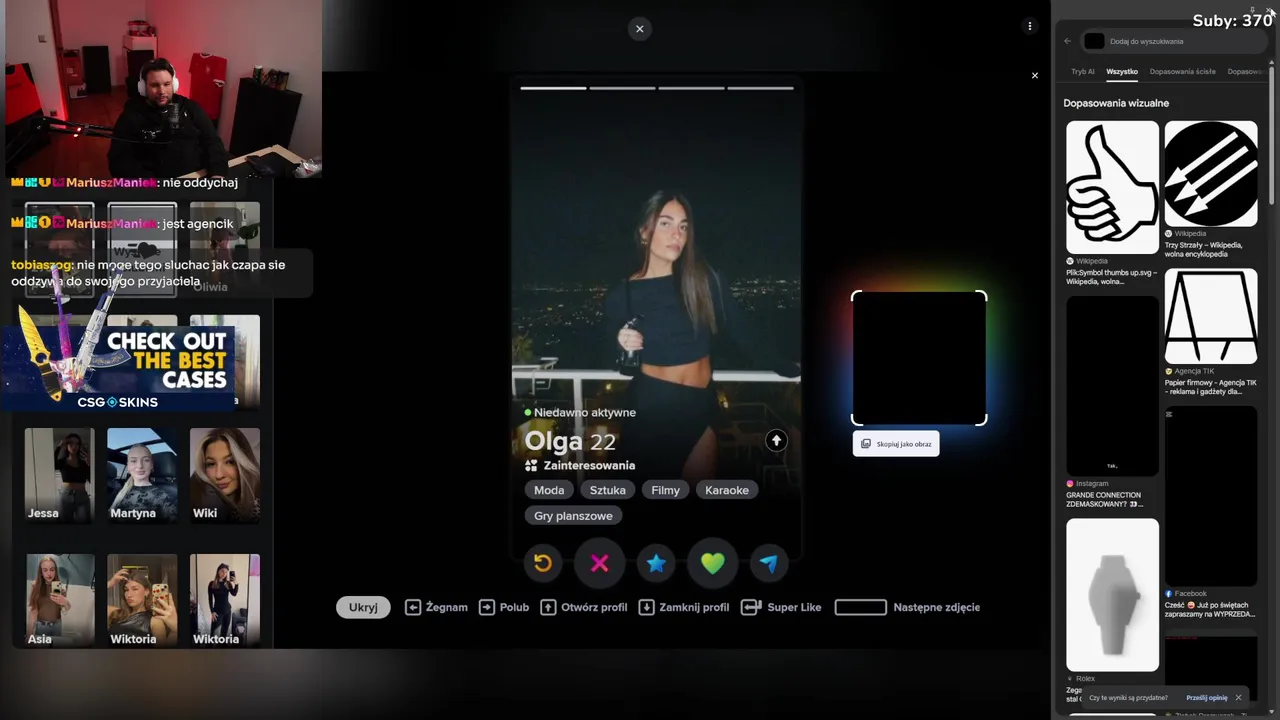Viewport: 1280px width, 720px height.
Task: Open the 'Dopasowania ścisłe' tab
Action: point(1183,72)
